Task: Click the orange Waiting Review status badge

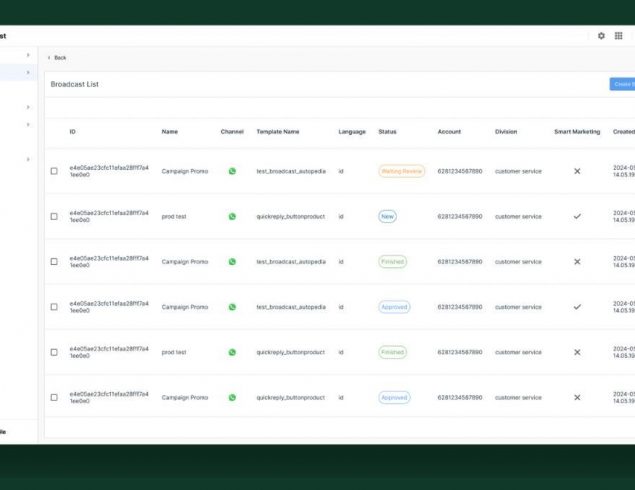Action: point(401,171)
